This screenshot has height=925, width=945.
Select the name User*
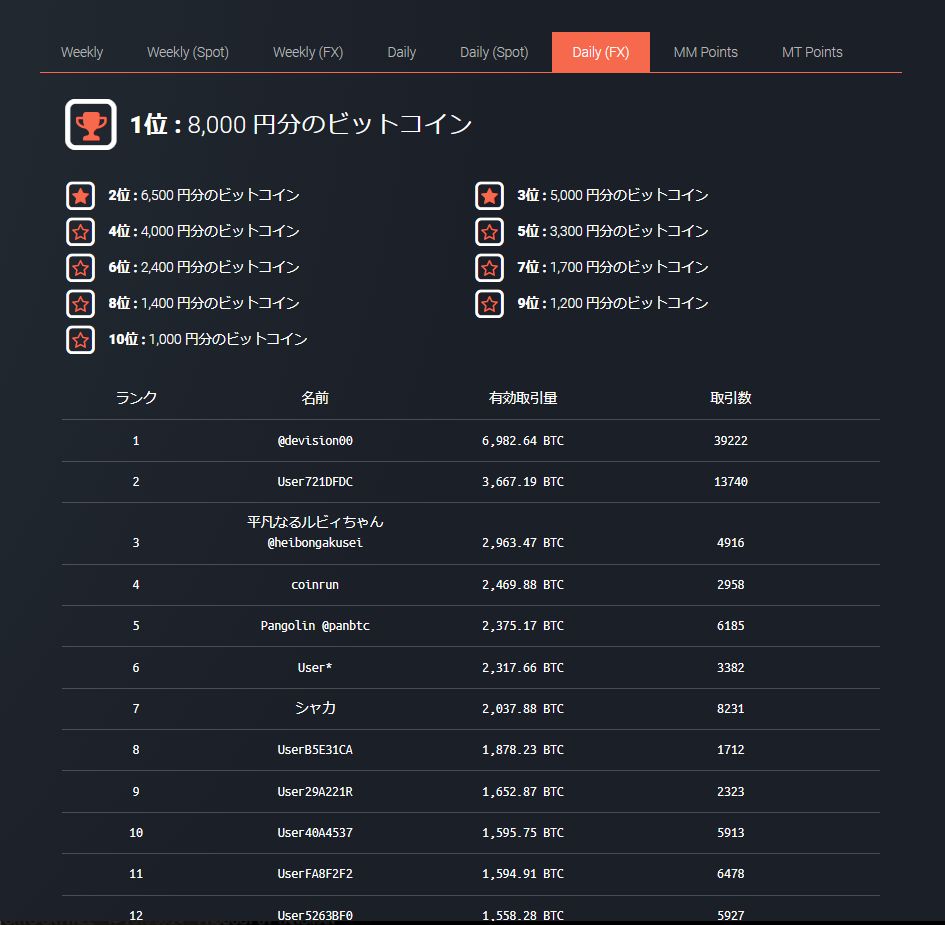pyautogui.click(x=315, y=668)
